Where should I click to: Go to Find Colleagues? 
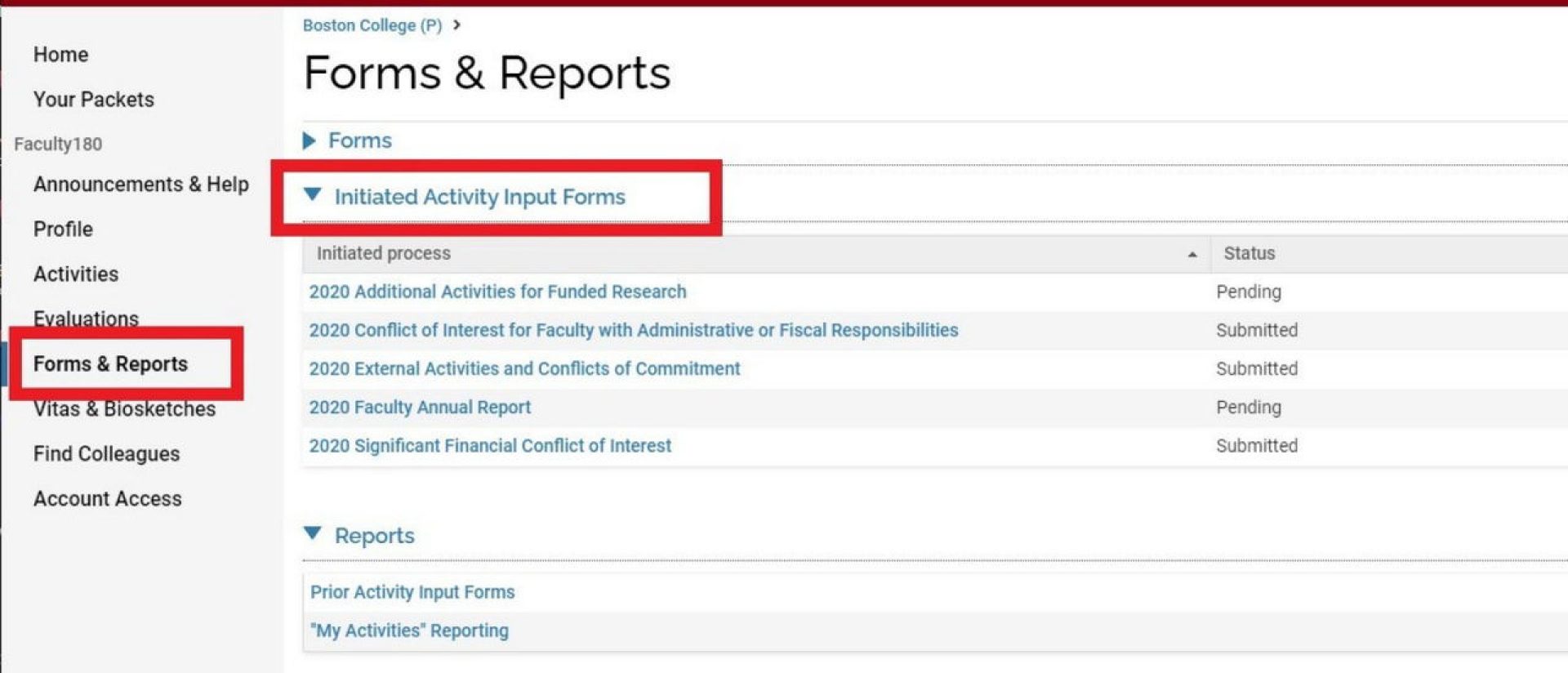[x=106, y=454]
